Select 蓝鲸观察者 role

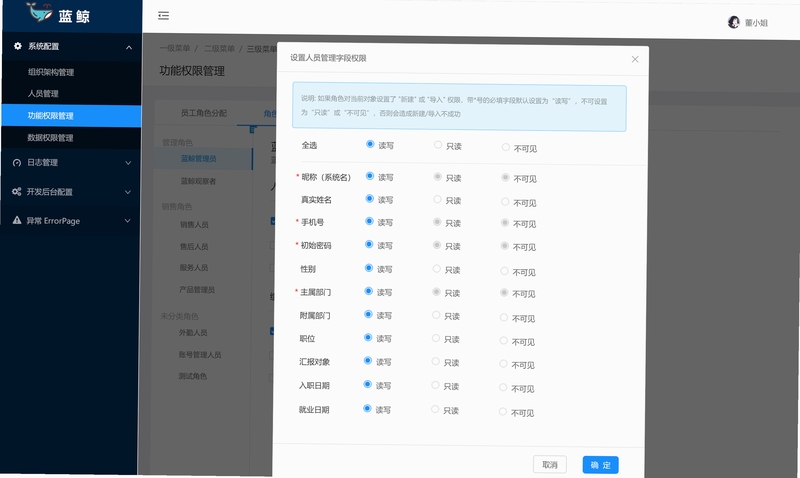click(198, 181)
